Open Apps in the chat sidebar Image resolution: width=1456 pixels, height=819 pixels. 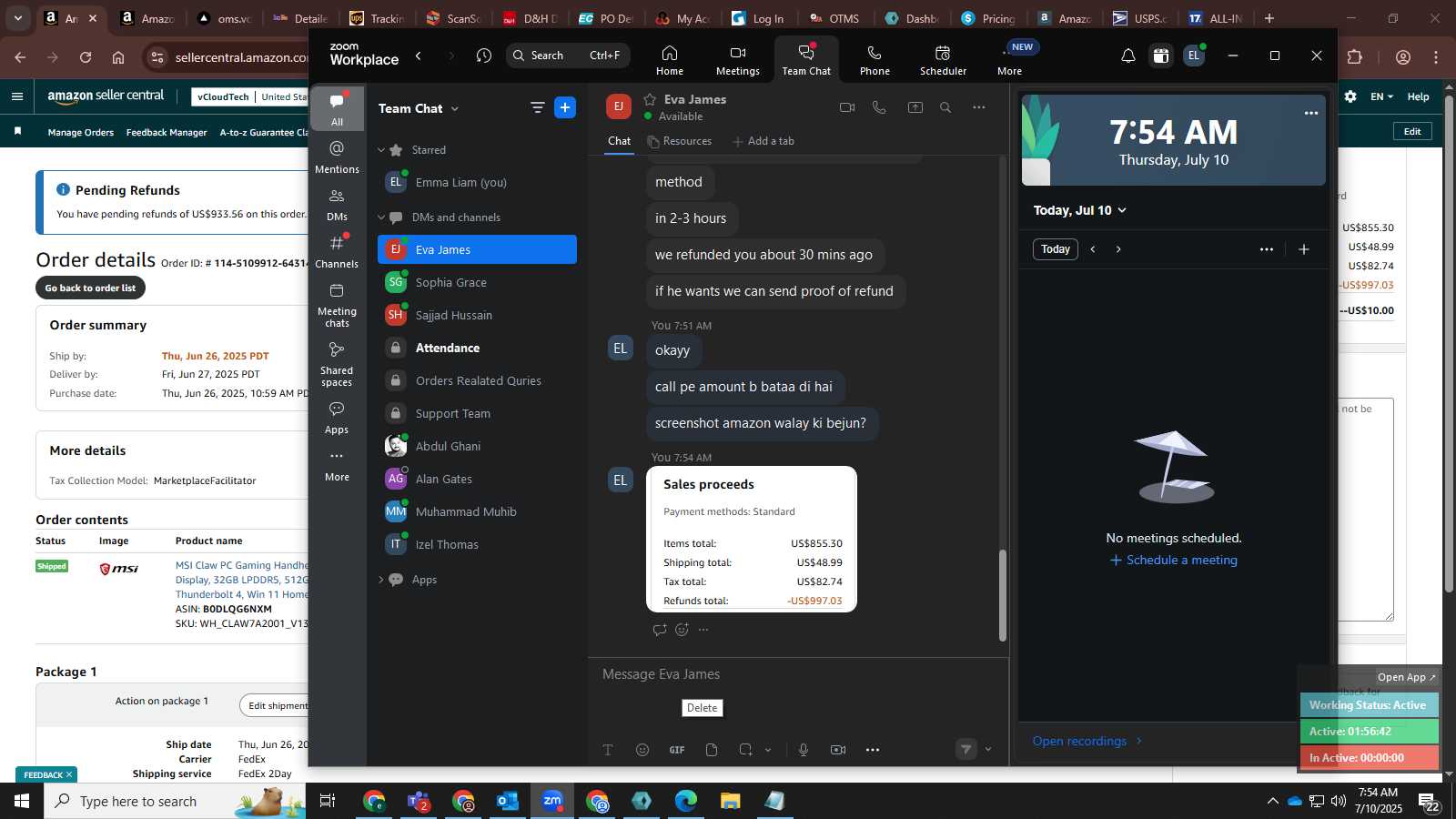coord(337,418)
